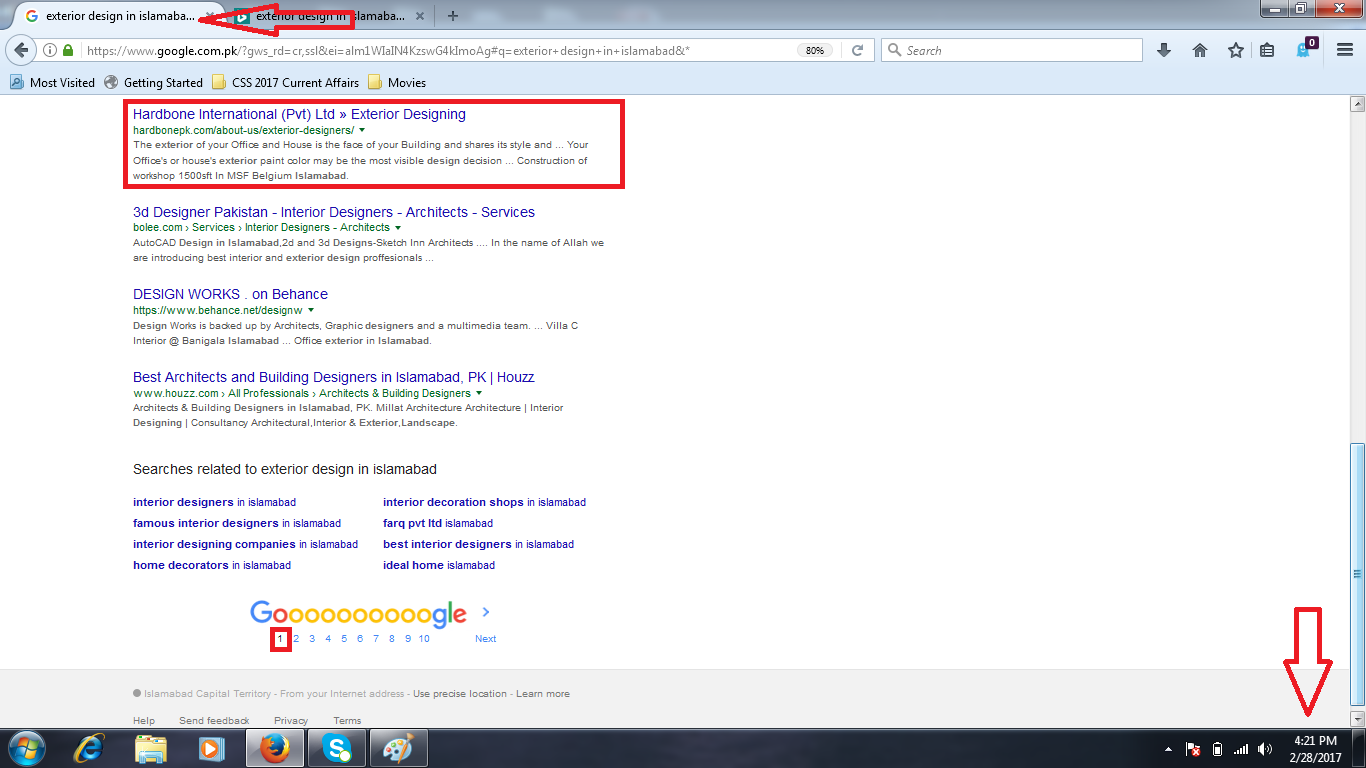1366x768 pixels.
Task: Open Skype from the taskbar
Action: (x=336, y=748)
